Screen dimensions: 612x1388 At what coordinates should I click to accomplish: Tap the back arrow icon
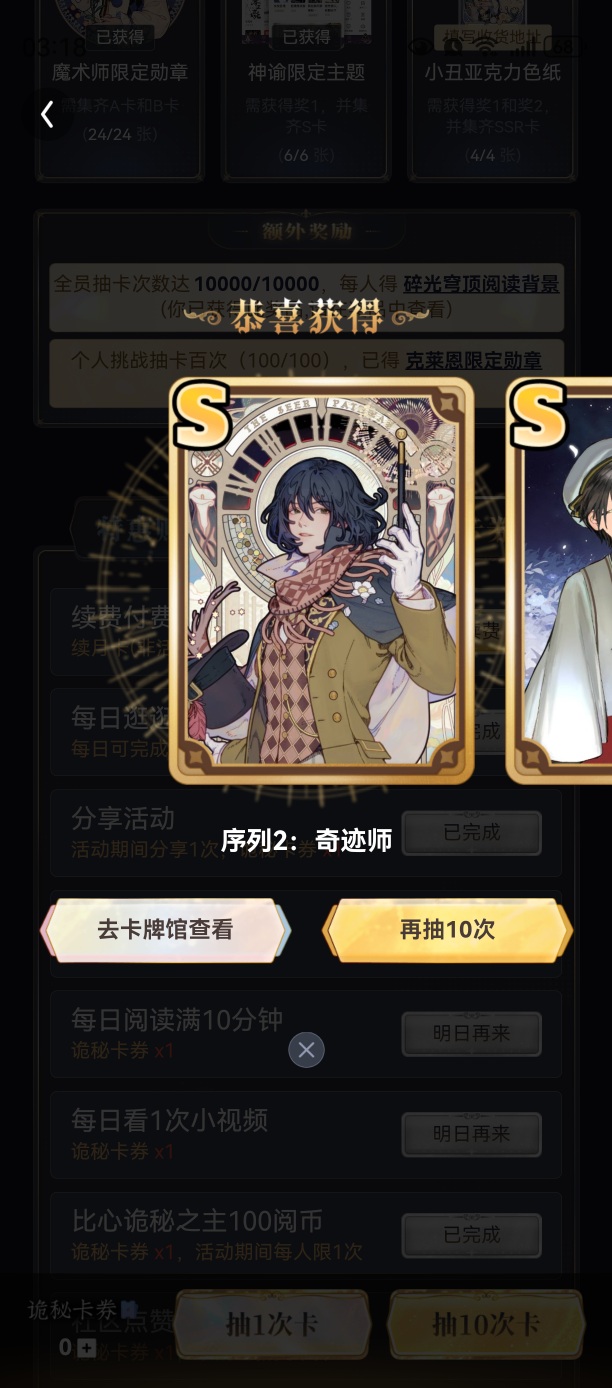pyautogui.click(x=46, y=114)
